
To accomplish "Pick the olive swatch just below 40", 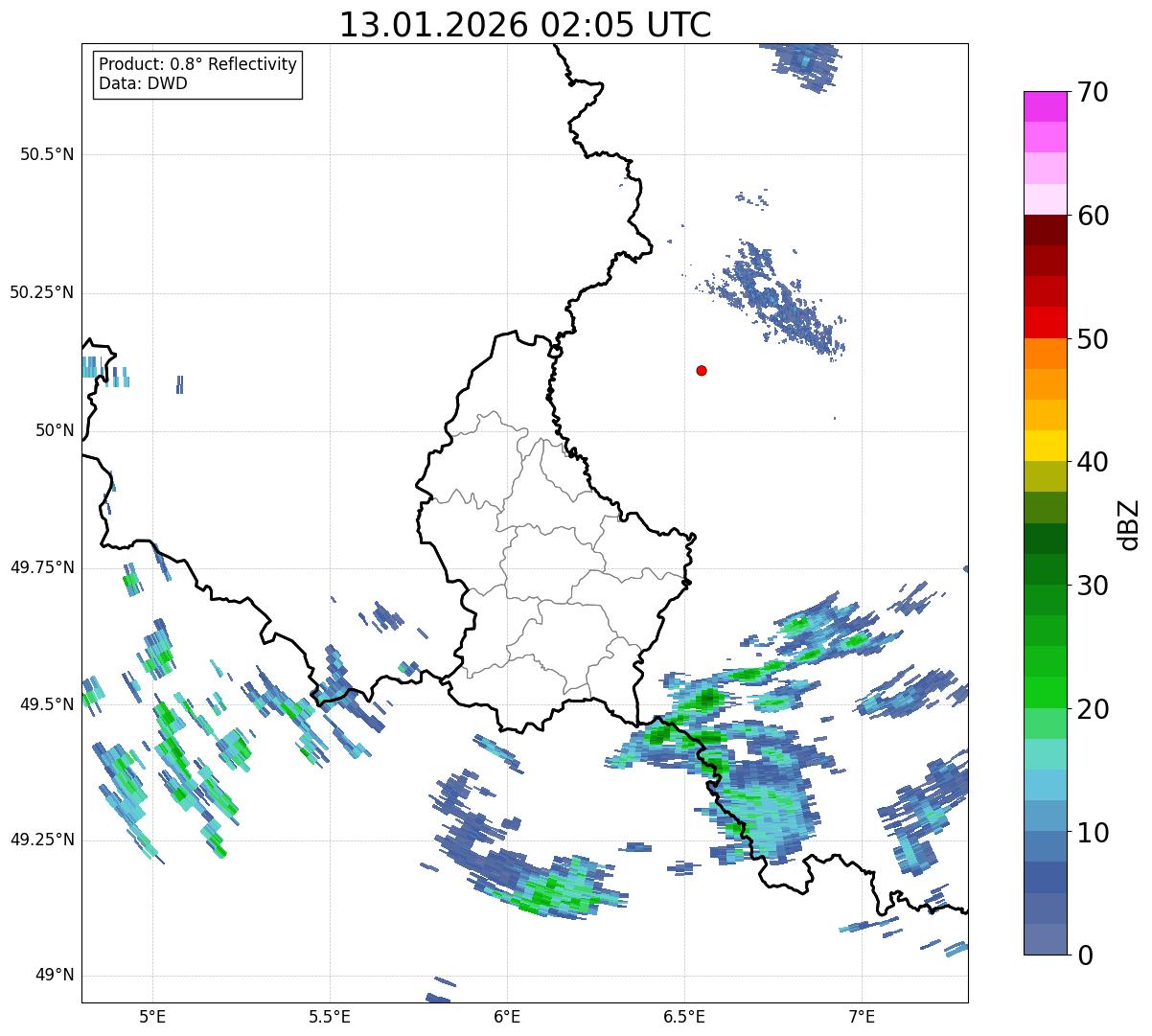I will (x=1045, y=477).
